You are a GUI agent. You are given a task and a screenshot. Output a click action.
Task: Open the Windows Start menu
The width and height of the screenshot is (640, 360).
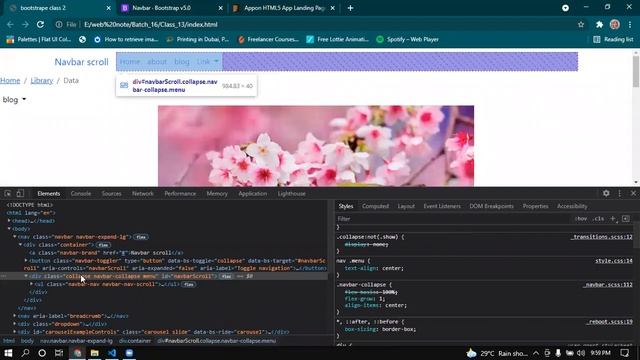pyautogui.click(x=8, y=353)
